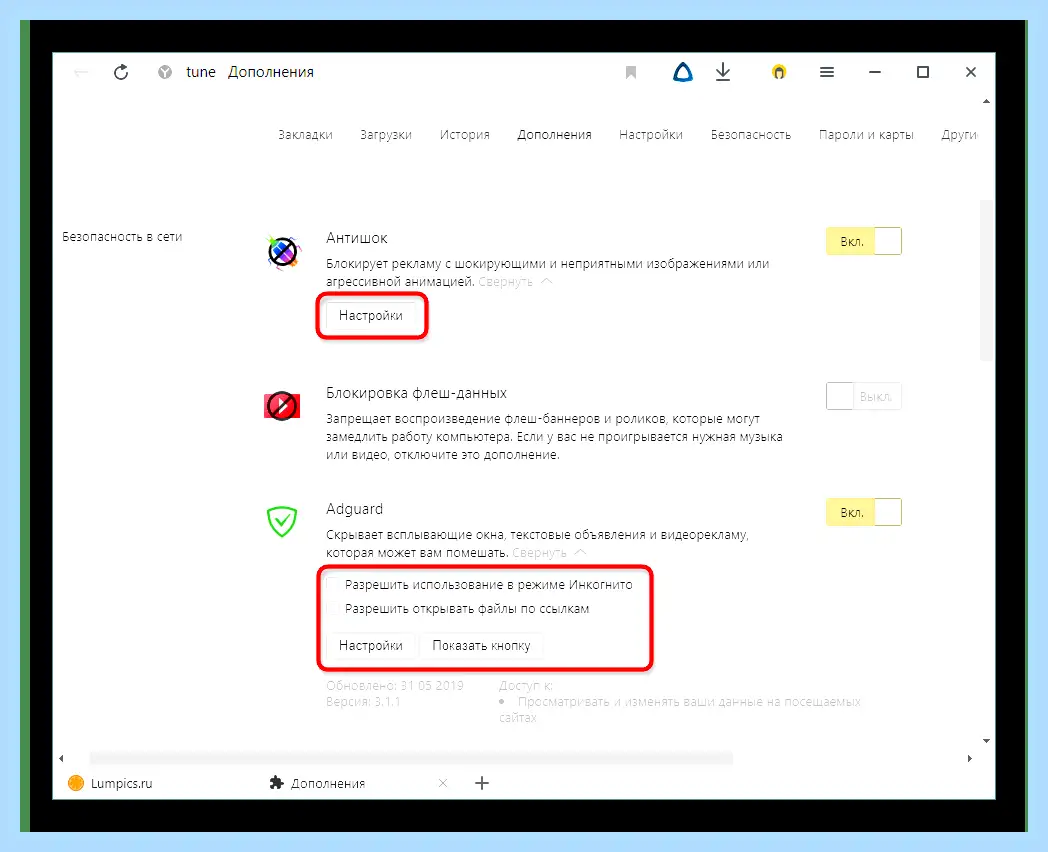This screenshot has width=1048, height=852.
Task: Click the vertical scrollbar up arrow
Action: tap(986, 102)
